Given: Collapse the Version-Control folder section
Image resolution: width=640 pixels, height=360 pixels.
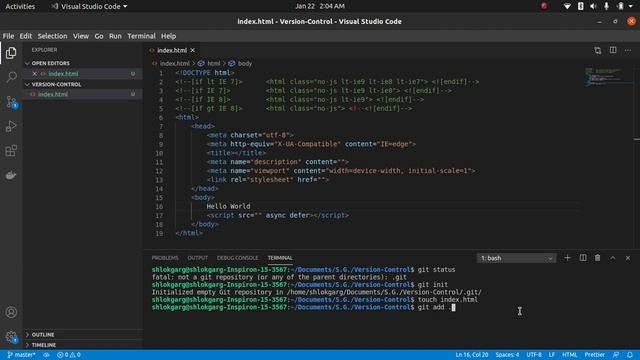Looking at the screenshot, I should (56, 84).
